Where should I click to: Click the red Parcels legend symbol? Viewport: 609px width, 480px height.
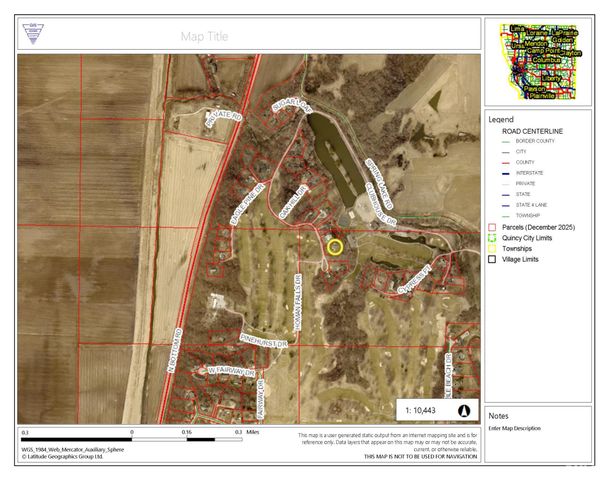coord(492,227)
